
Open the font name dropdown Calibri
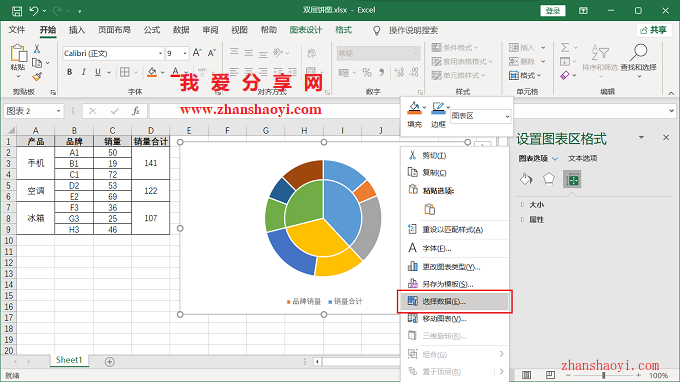click(160, 53)
